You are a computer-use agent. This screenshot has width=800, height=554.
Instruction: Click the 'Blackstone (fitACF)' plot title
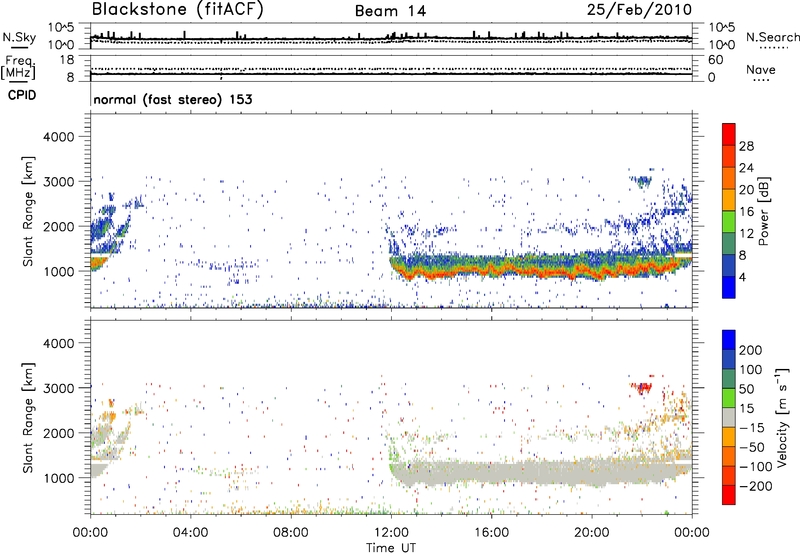(177, 9)
